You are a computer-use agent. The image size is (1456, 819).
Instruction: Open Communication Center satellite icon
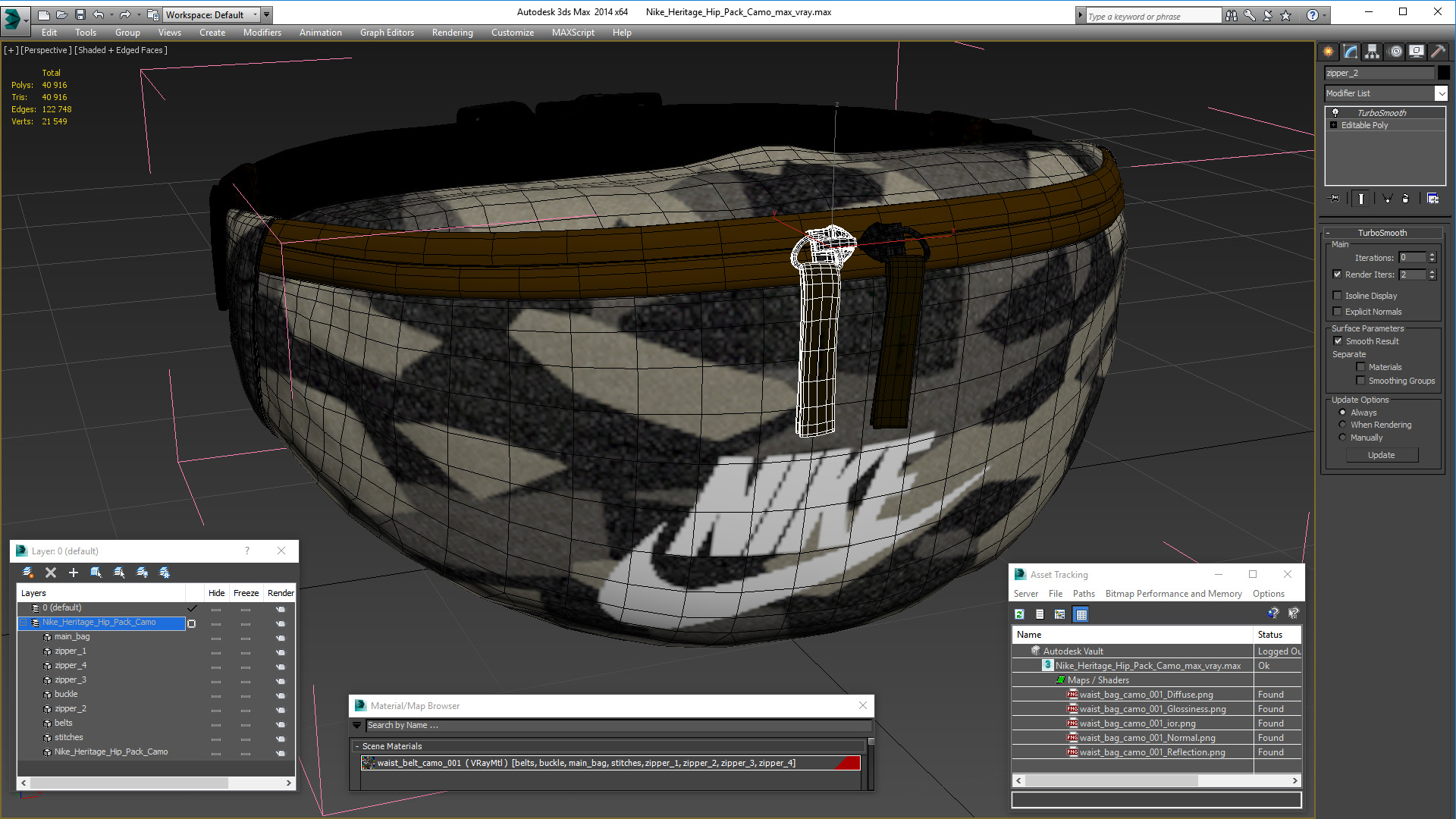tap(1268, 15)
